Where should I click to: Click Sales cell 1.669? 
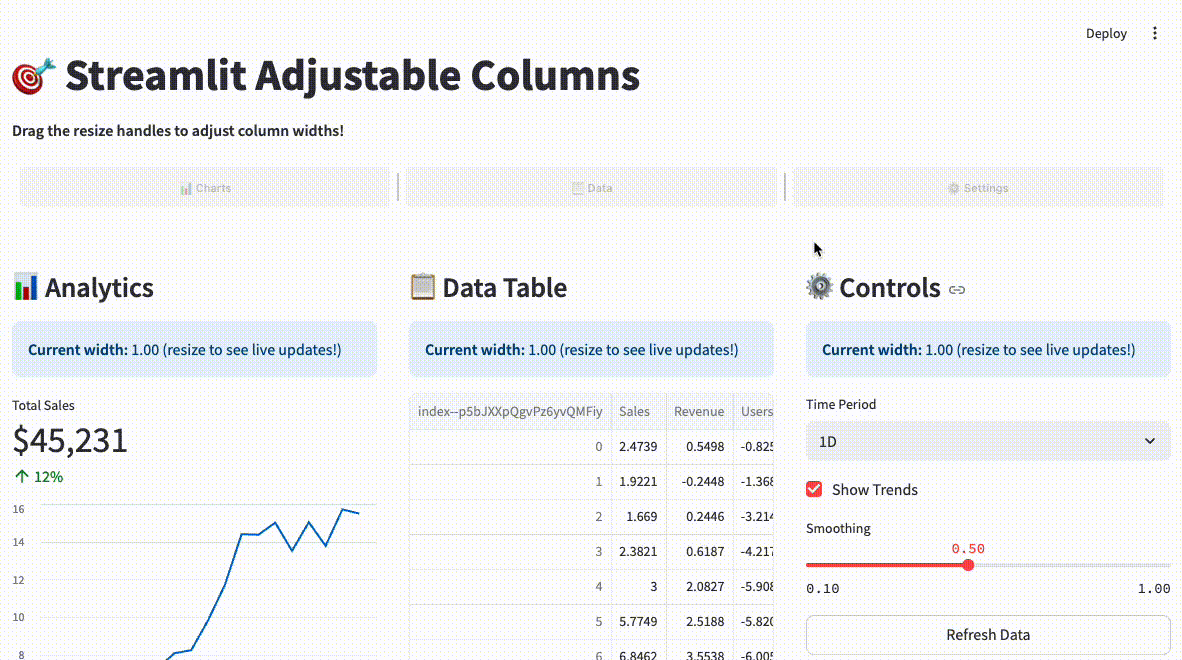[638, 516]
